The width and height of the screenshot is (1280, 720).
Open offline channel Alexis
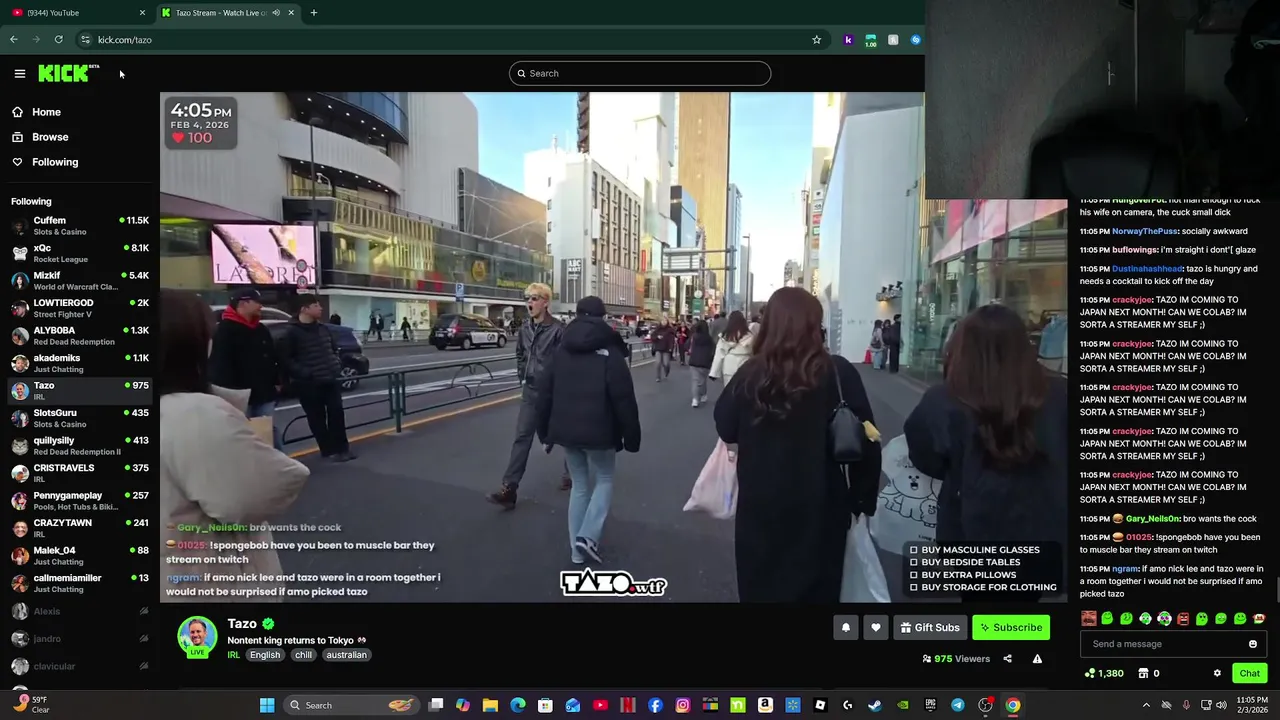click(80, 611)
